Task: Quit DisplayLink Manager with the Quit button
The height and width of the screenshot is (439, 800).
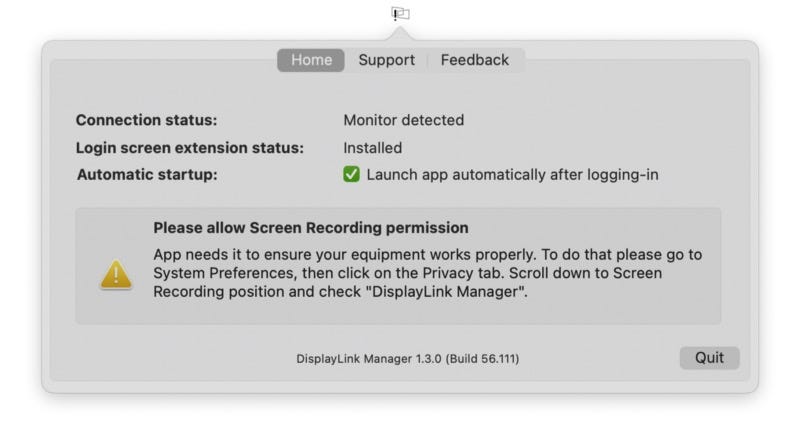Action: tap(709, 358)
